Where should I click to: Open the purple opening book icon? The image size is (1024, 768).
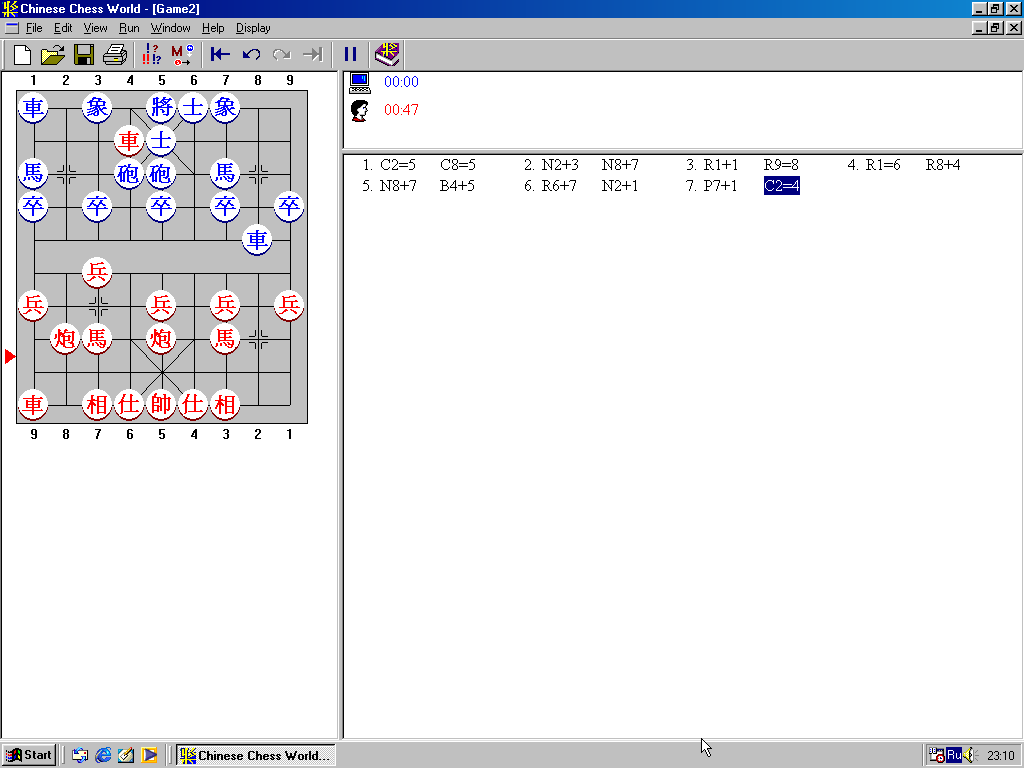click(x=387, y=54)
